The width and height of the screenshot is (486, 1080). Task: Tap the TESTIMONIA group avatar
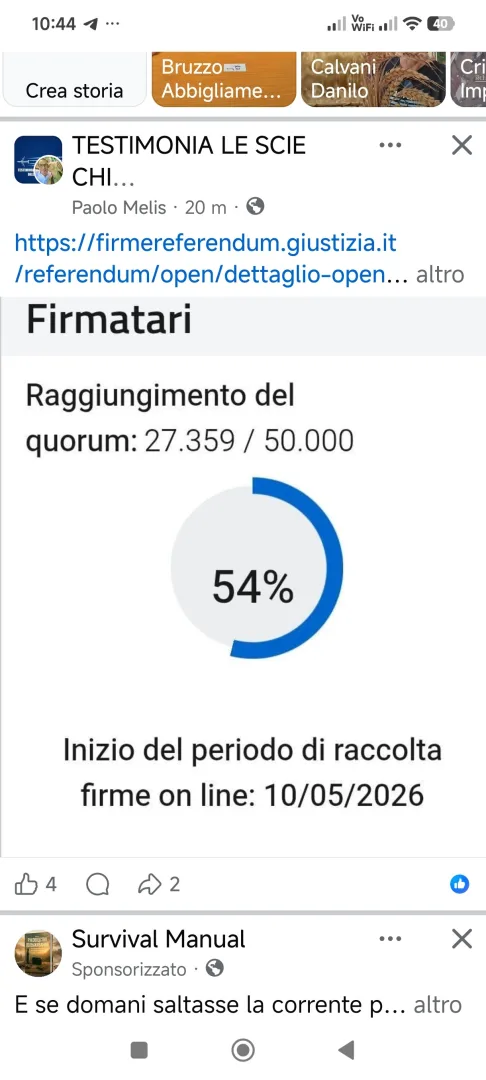point(38,160)
